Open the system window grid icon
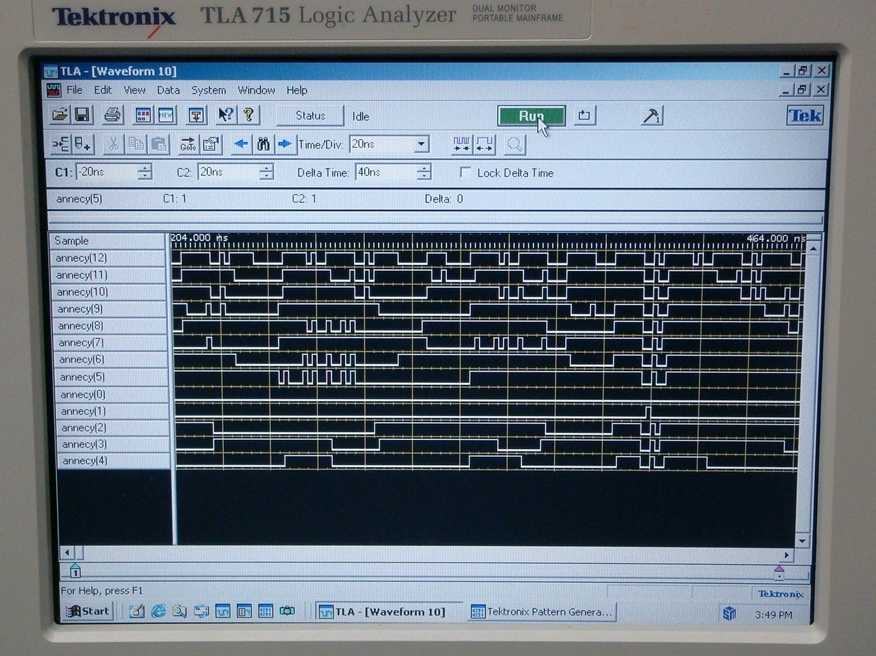The height and width of the screenshot is (656, 876). (x=143, y=116)
